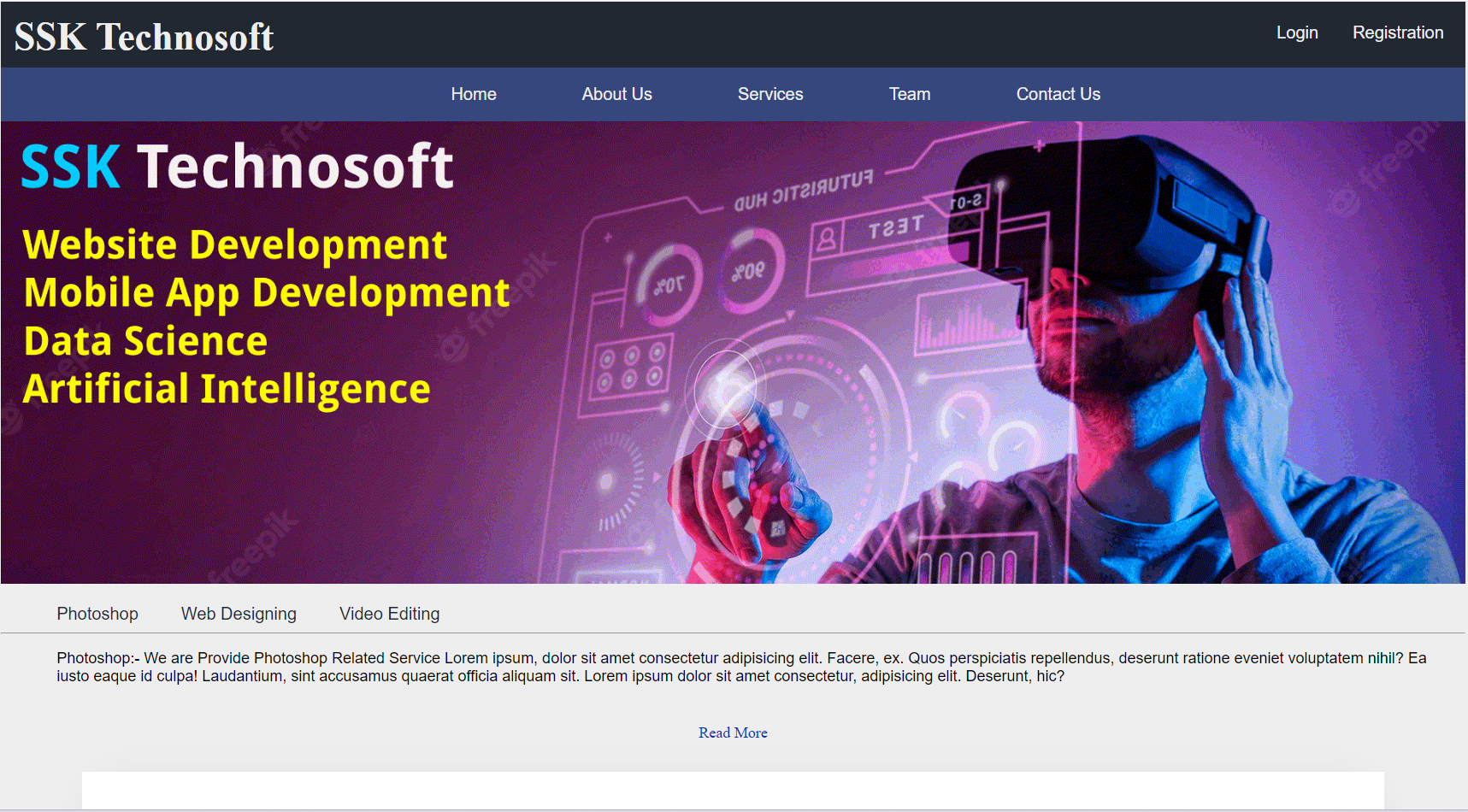Open the About Us menu item

tap(616, 94)
